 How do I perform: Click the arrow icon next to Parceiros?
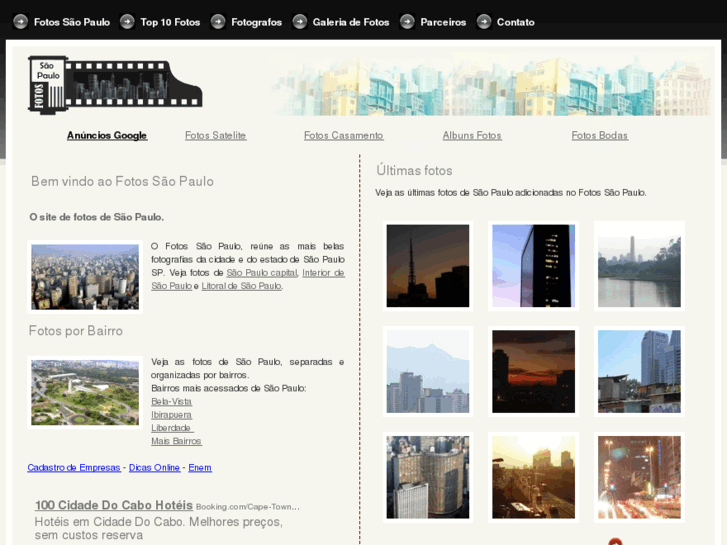click(x=407, y=21)
